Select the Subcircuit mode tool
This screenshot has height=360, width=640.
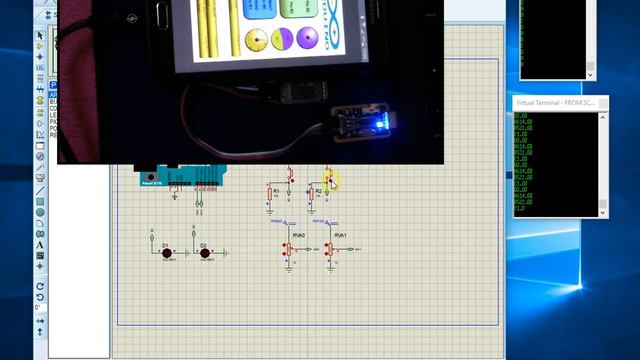(x=40, y=100)
